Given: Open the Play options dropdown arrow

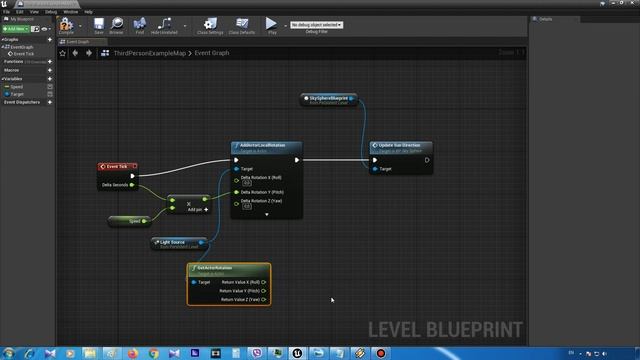Looking at the screenshot, I should (285, 26).
